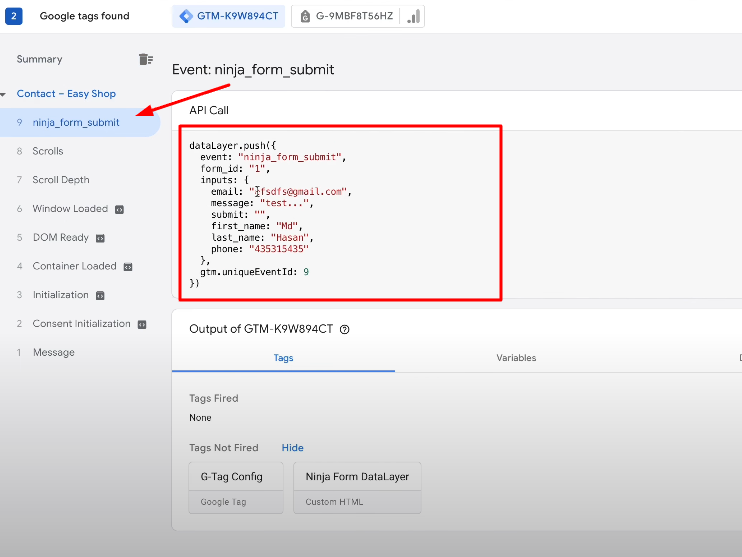Select the Scroll Depth event
The width and height of the screenshot is (742, 557).
(61, 180)
